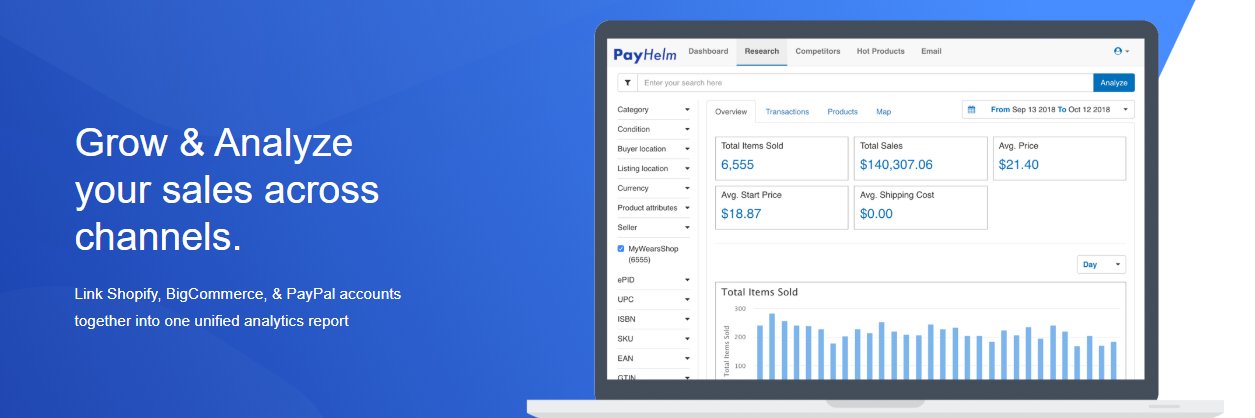This screenshot has width=1255, height=418.
Task: Expand the Listing location filter
Action: [x=654, y=168]
